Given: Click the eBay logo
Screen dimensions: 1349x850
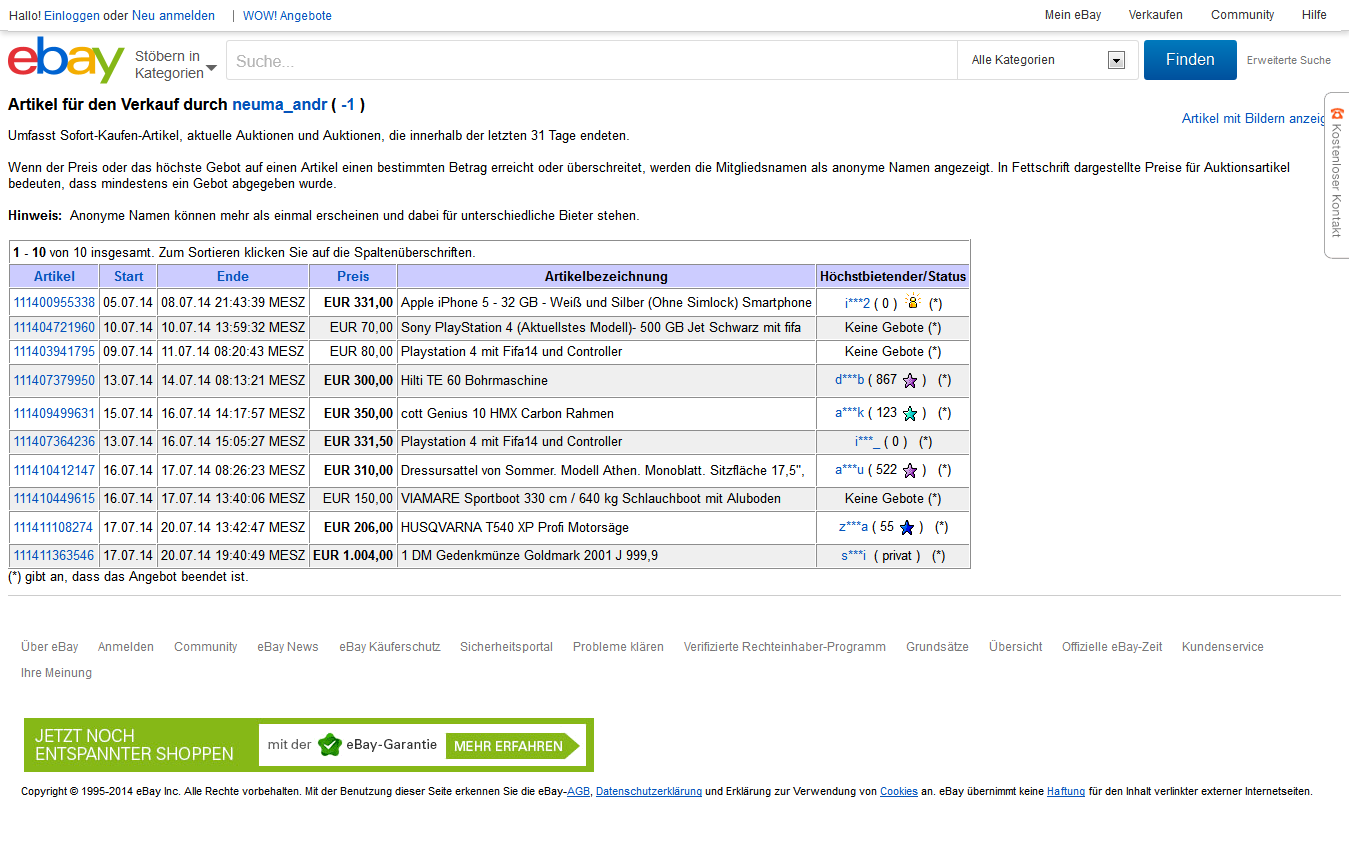Looking at the screenshot, I should tap(66, 61).
